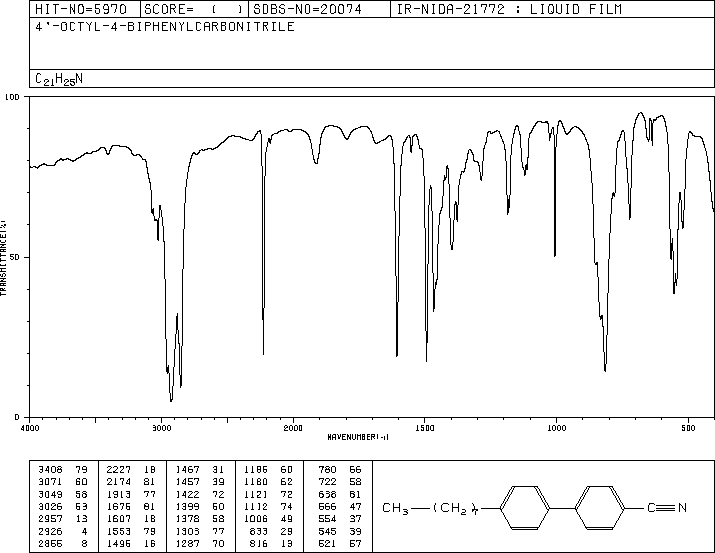Click peak table entry 1467

point(187,470)
